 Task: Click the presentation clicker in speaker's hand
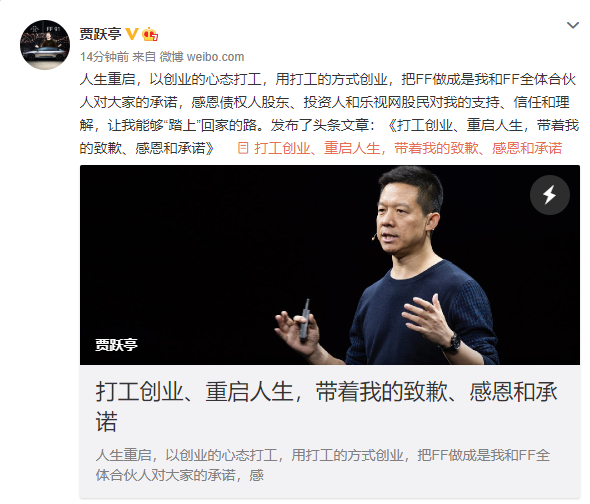point(305,318)
